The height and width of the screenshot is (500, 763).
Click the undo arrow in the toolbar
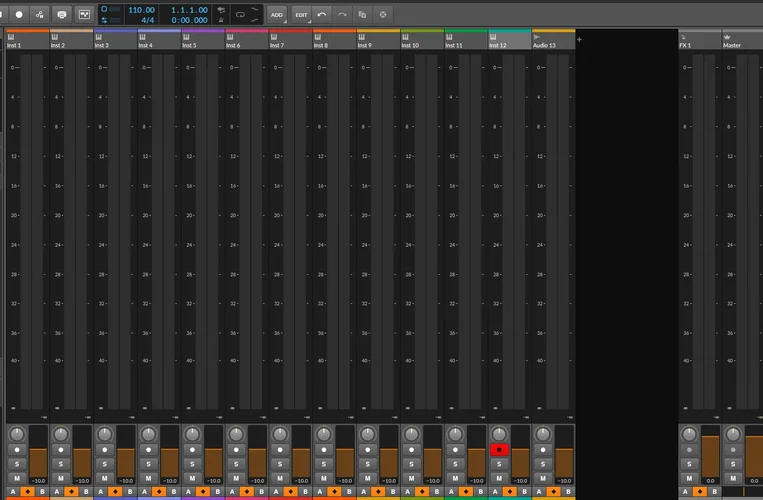pyautogui.click(x=322, y=15)
